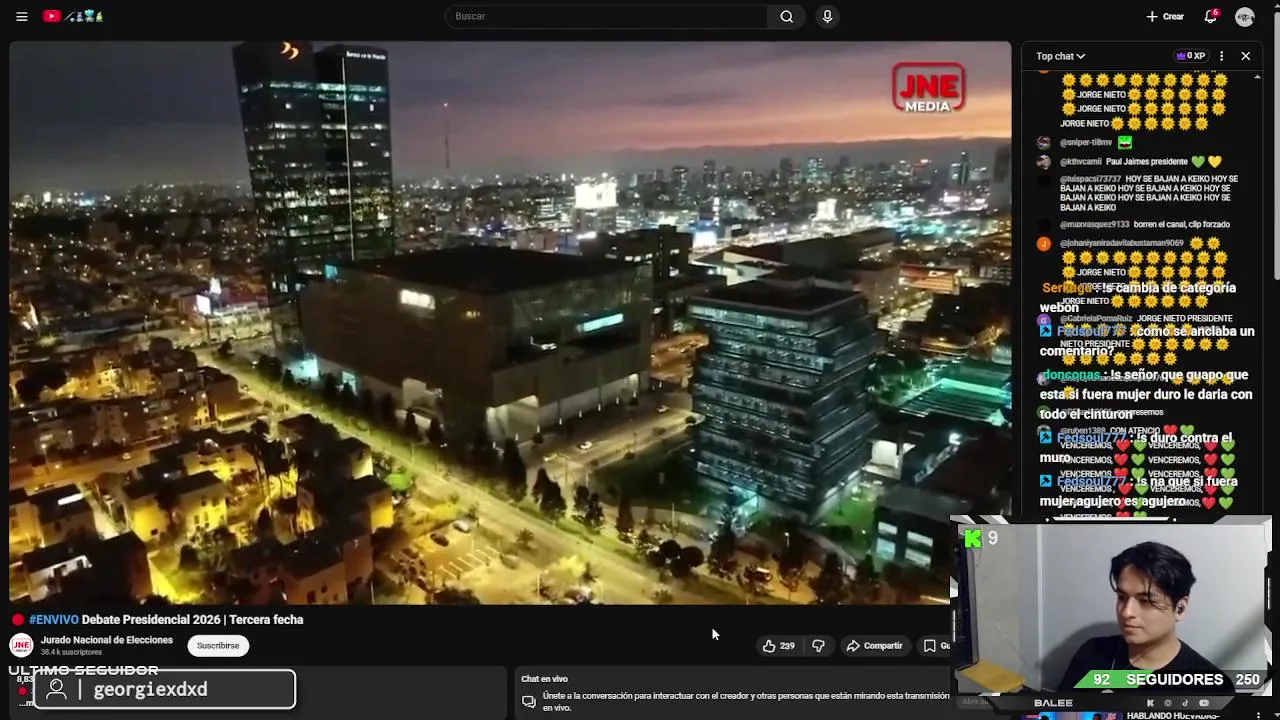Click the Debate Presidencial 2026 video title
Image resolution: width=1280 pixels, height=720 pixels.
pos(192,620)
